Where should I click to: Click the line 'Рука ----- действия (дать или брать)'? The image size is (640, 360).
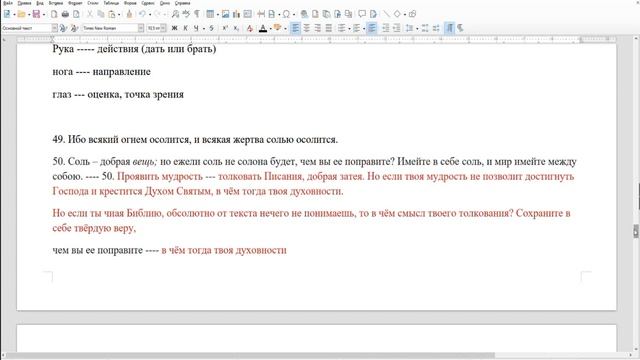(134, 49)
